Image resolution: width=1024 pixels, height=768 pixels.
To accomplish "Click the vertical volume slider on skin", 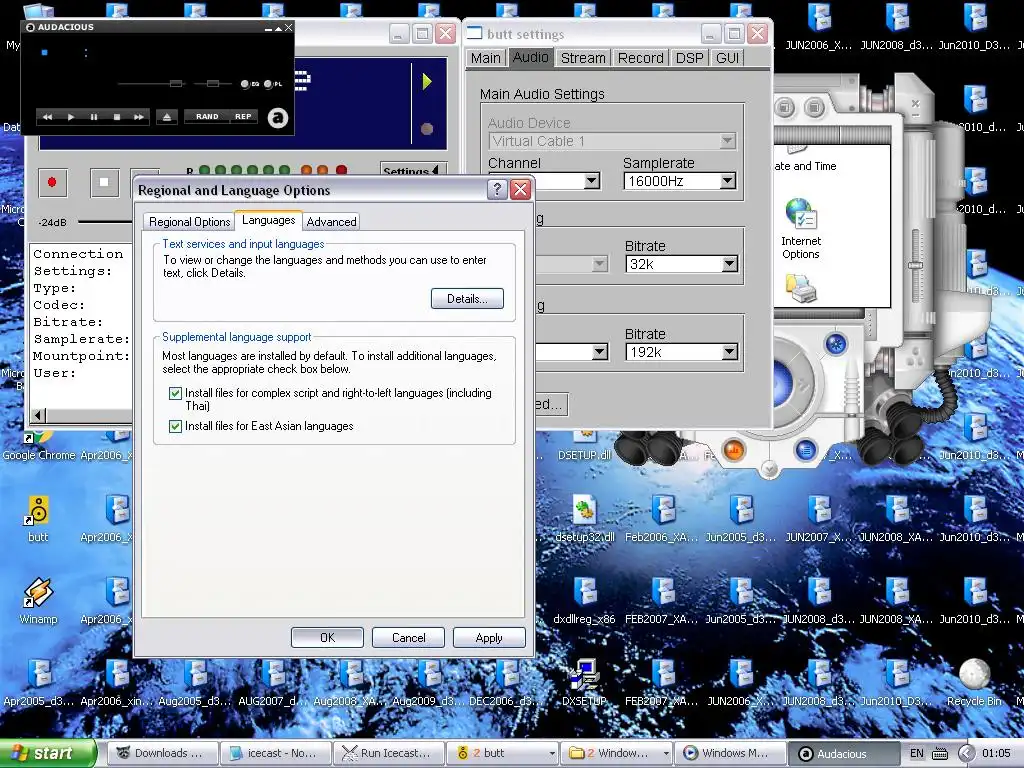I will [x=916, y=266].
